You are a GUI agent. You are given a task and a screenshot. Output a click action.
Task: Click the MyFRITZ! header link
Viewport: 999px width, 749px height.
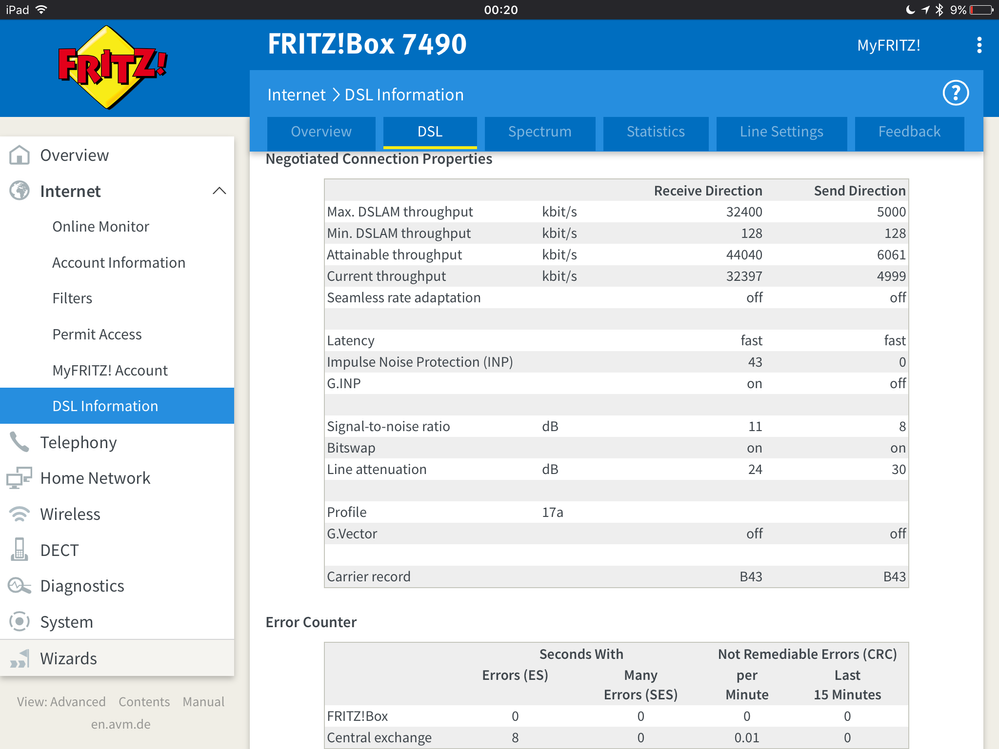pyautogui.click(x=888, y=45)
